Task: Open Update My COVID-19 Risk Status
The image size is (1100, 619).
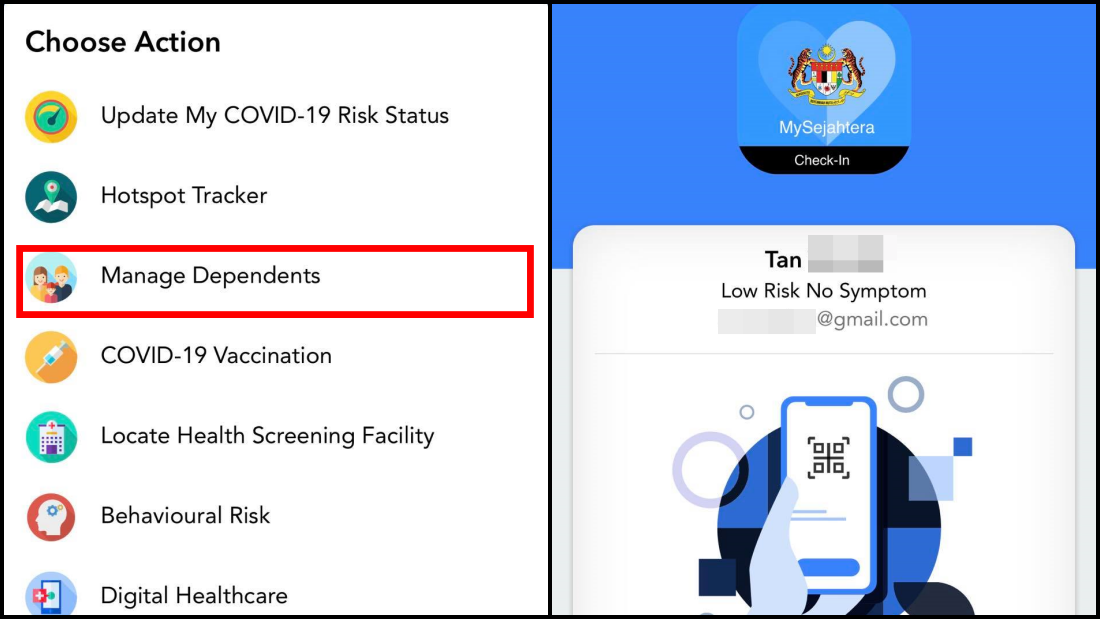Action: pos(274,116)
